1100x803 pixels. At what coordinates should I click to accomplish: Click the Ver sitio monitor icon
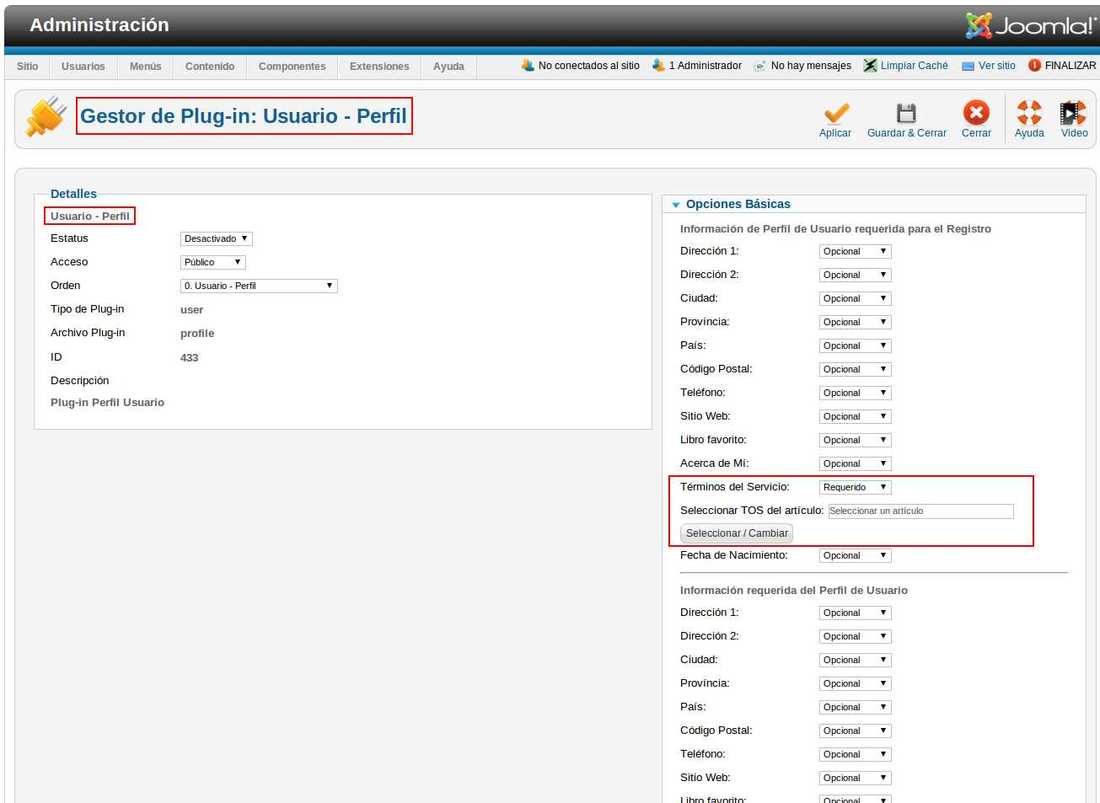968,66
